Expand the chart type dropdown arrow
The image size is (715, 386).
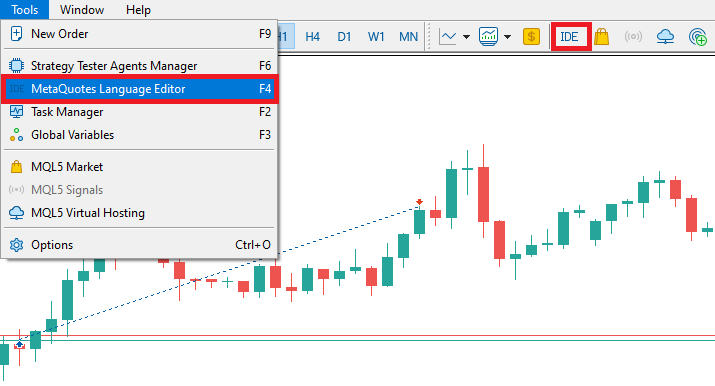coord(466,37)
